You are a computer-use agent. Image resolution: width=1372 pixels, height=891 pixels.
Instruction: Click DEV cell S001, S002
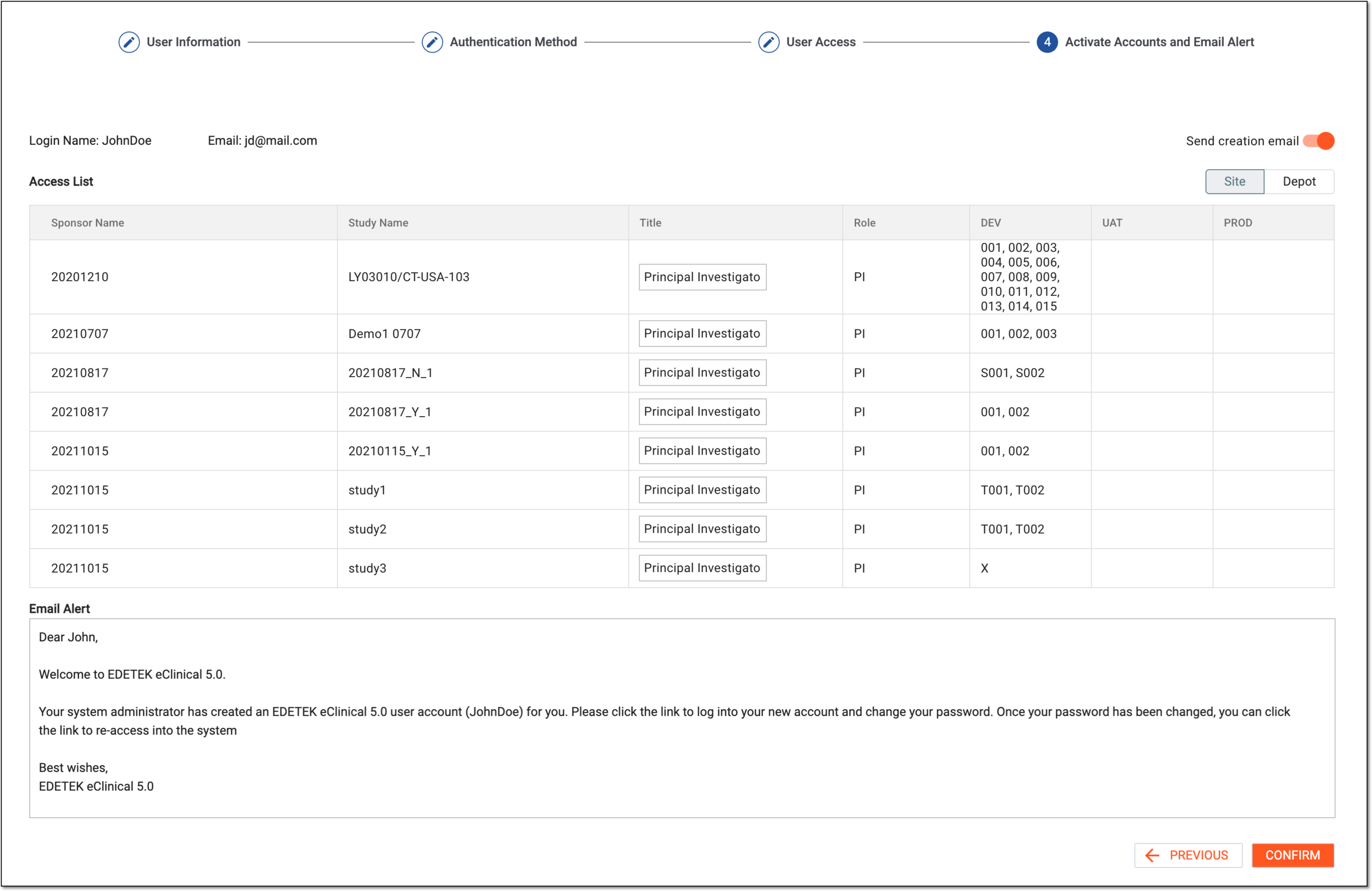tap(1013, 373)
